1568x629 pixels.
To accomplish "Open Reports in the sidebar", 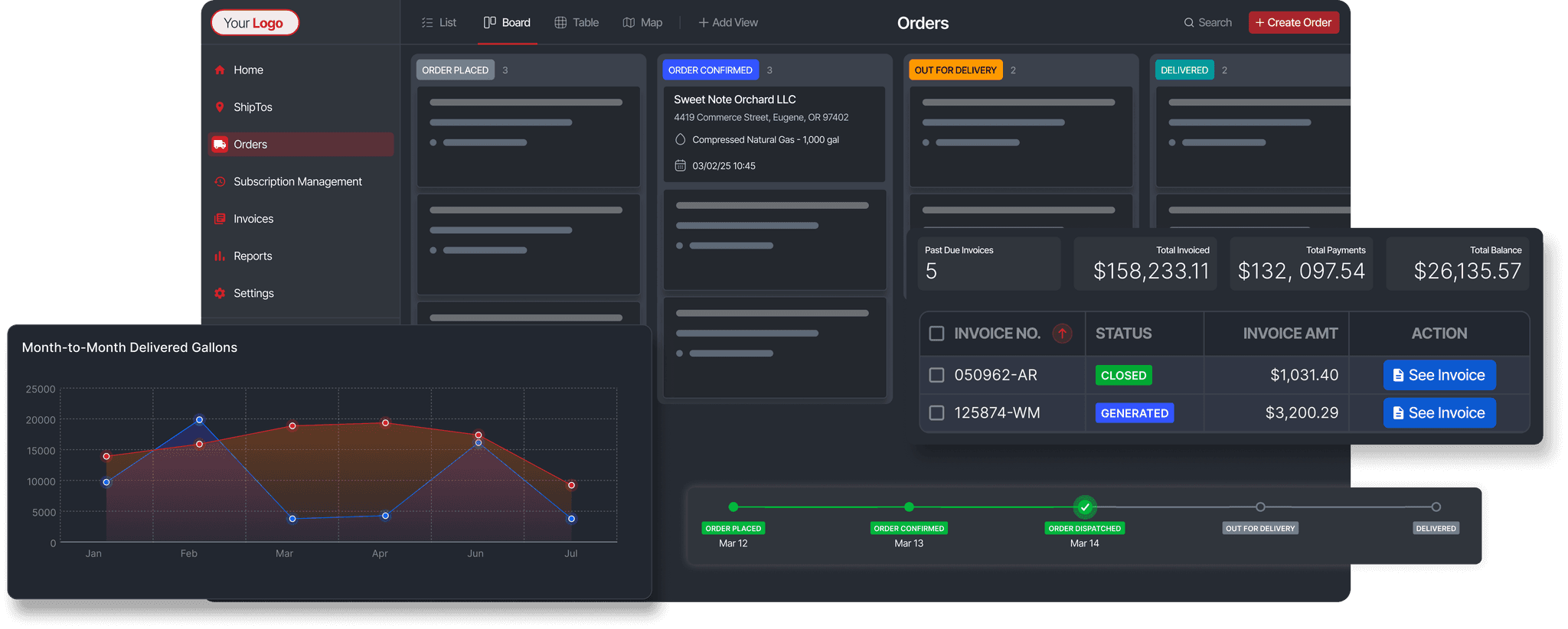I will tap(301, 256).
